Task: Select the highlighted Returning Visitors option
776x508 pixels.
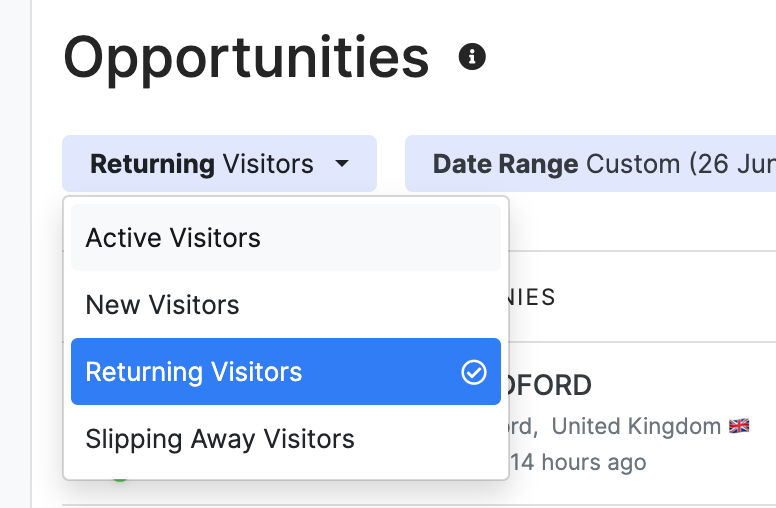Action: click(286, 371)
